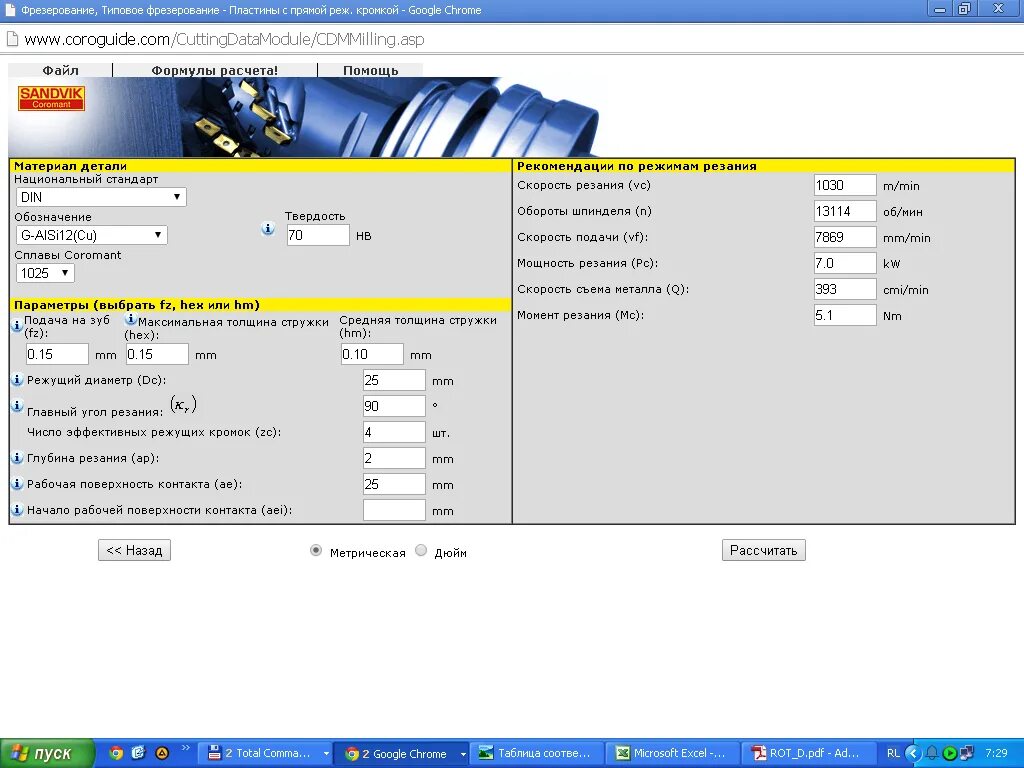Click info icon for Максимальная толщина стружки (hex)
This screenshot has height=768, width=1024.
click(x=131, y=319)
